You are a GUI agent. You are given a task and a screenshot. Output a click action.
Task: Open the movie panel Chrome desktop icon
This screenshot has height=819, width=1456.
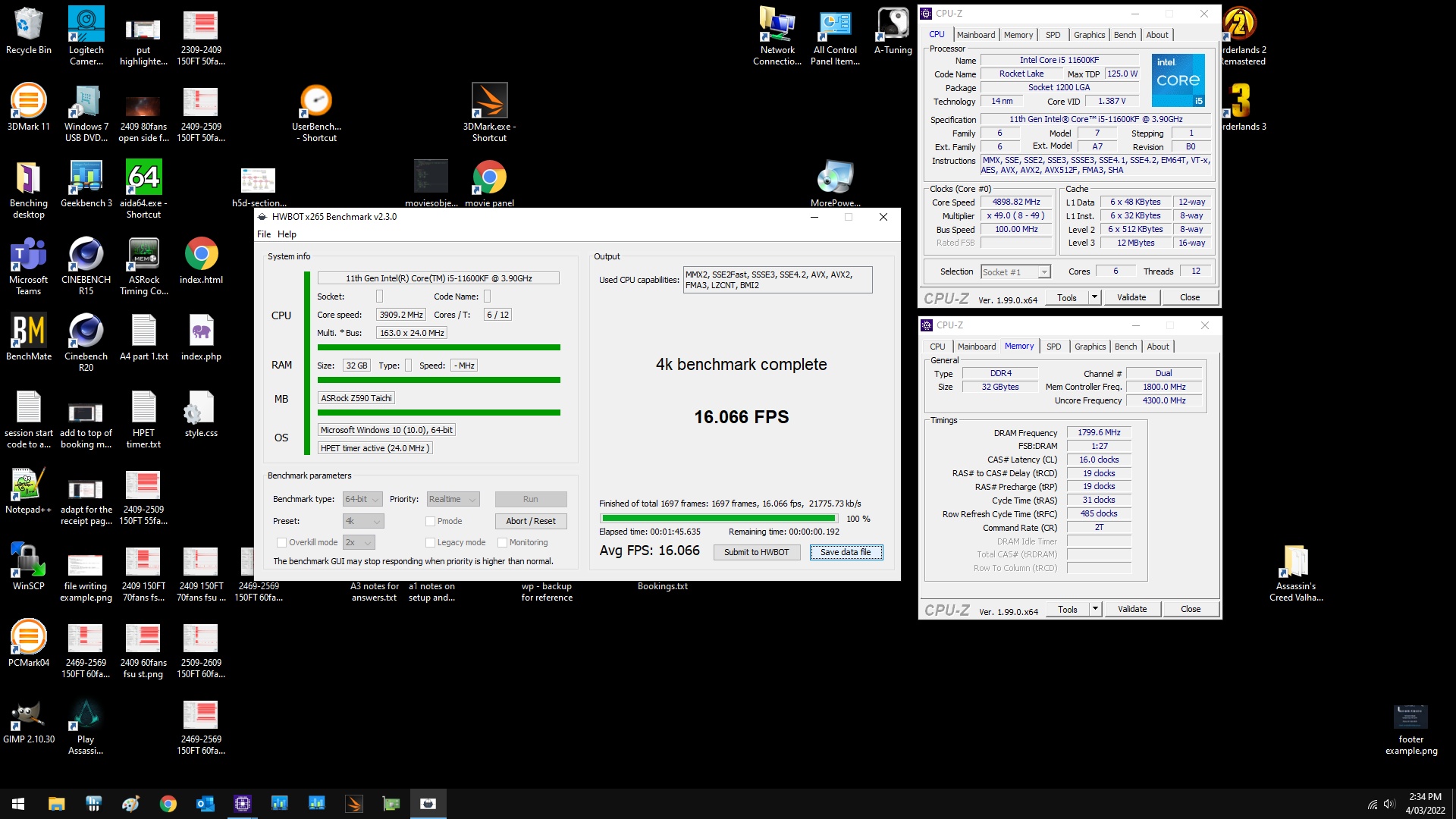tap(489, 184)
